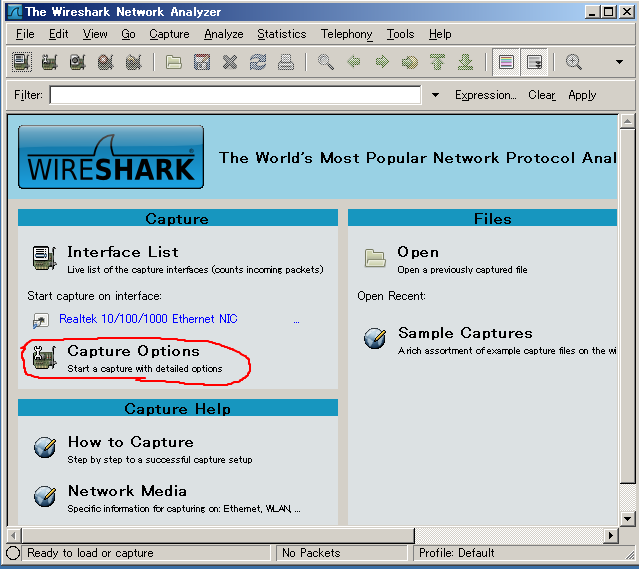639x569 pixels.
Task: Click 'Ready to load or capture' status text
Action: [x=90, y=553]
